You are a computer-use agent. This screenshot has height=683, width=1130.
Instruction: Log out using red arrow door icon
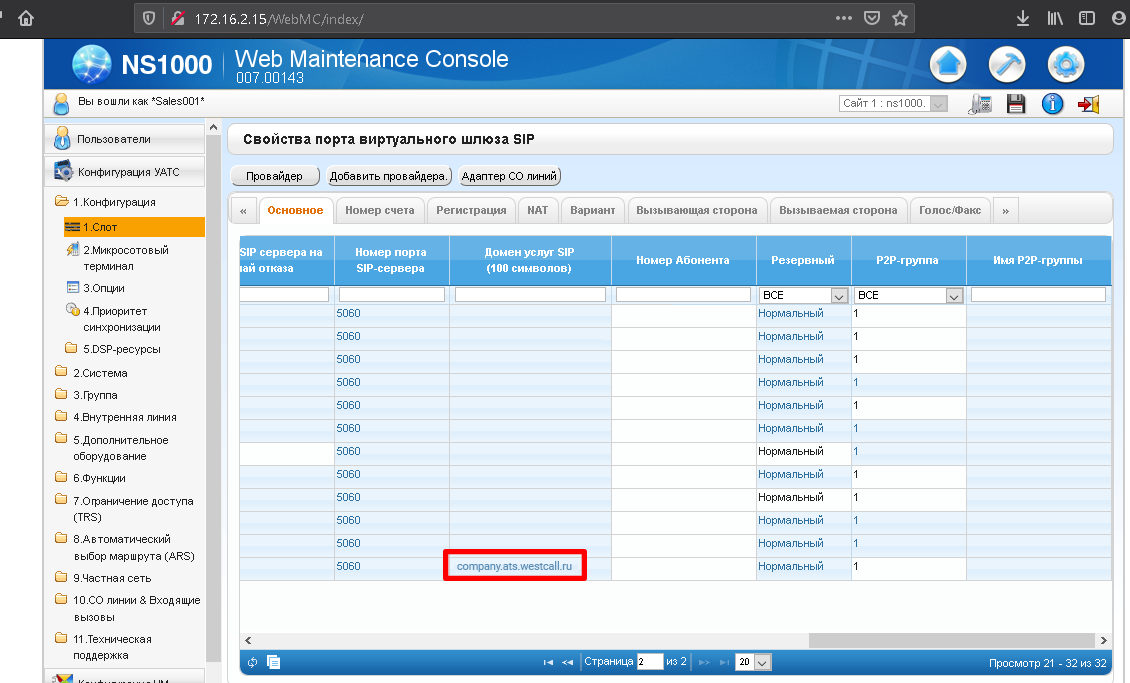[1089, 104]
